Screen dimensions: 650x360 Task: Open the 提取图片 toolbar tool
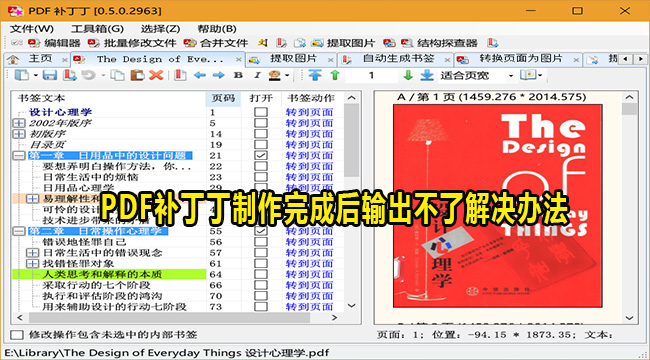[344, 43]
